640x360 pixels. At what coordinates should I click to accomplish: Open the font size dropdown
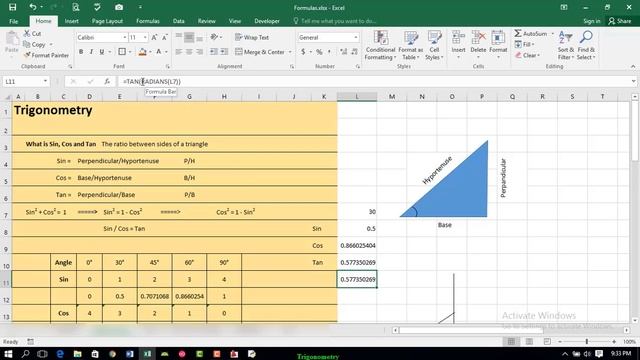tap(145, 38)
